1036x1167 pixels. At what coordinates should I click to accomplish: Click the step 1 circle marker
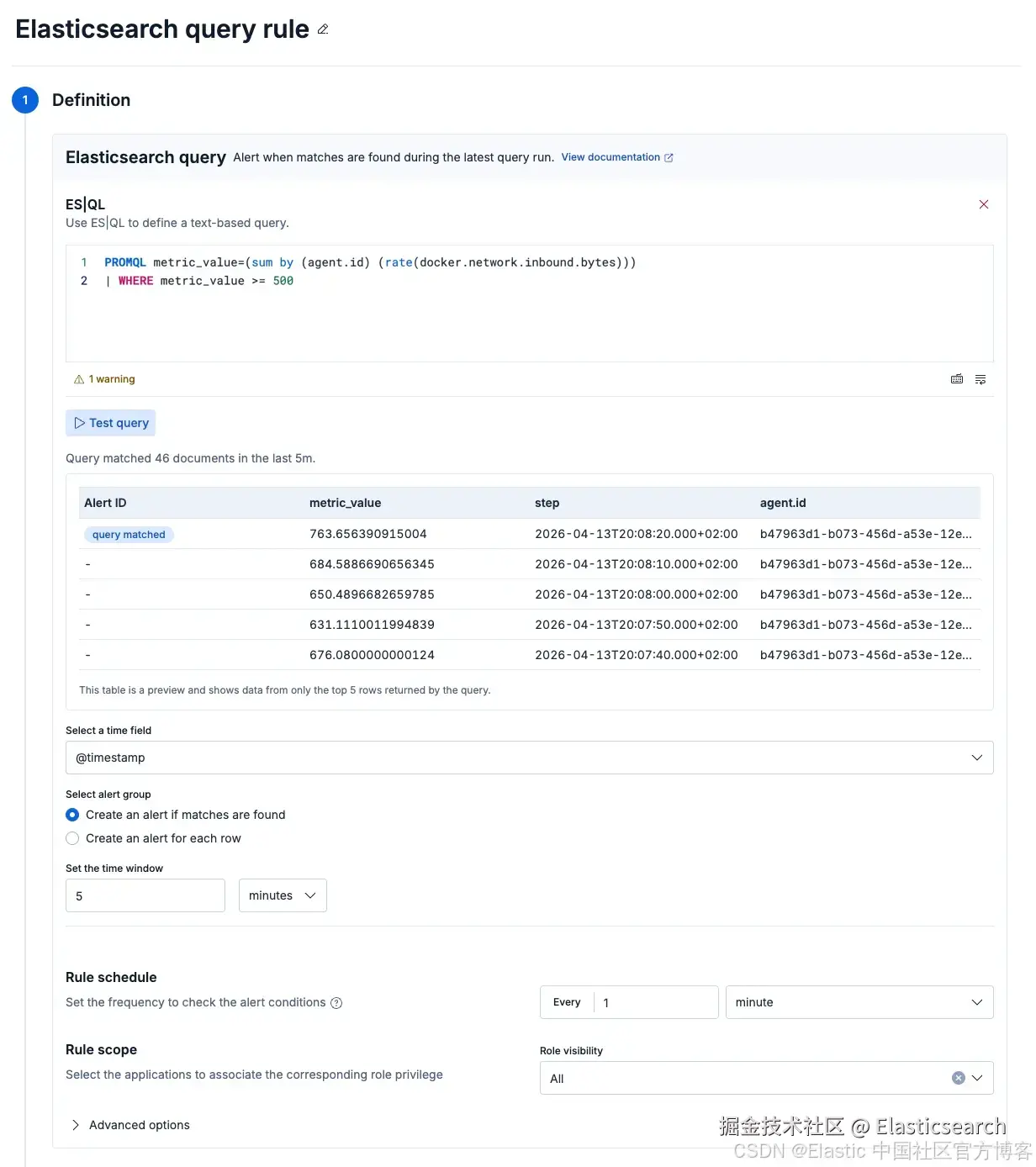(25, 100)
